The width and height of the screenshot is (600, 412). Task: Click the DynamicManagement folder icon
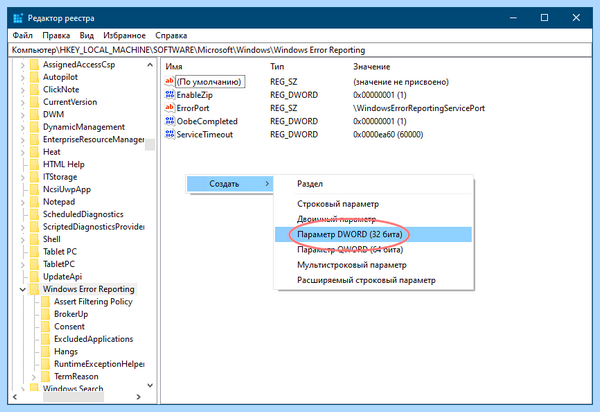click(34, 127)
